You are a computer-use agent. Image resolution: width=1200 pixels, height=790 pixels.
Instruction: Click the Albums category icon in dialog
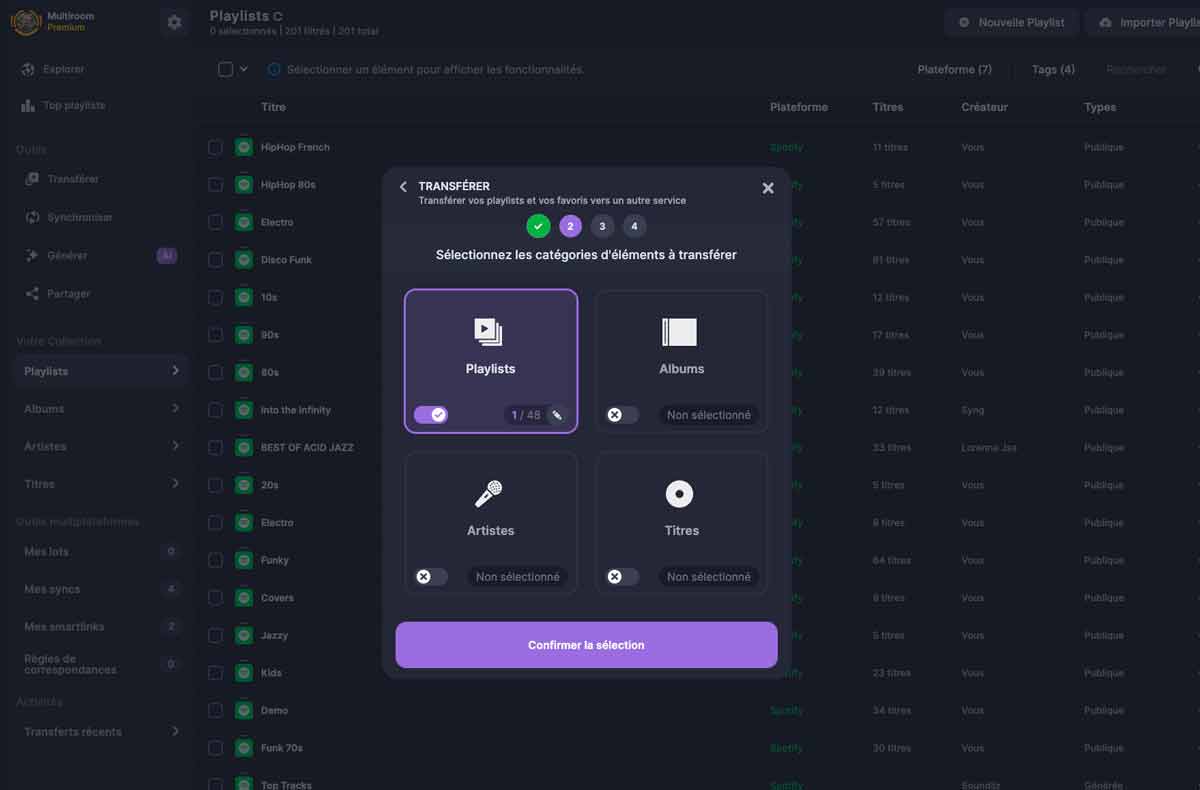680,332
